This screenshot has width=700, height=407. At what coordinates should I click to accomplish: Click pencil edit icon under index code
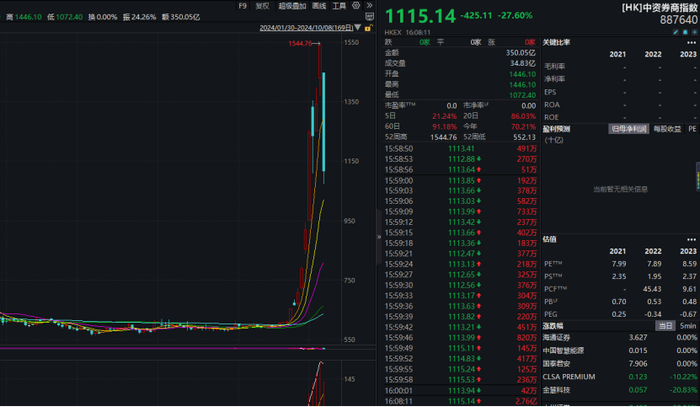click(676, 32)
